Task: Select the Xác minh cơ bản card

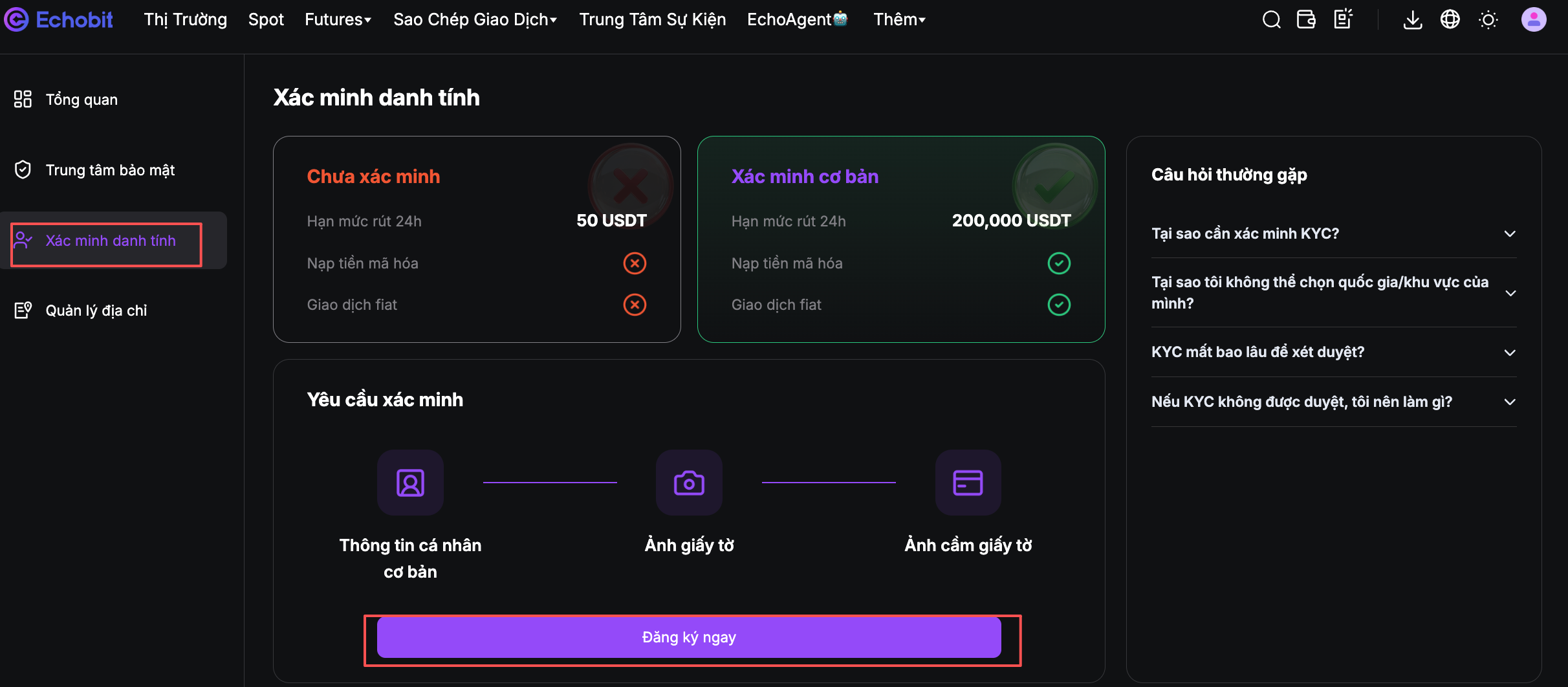Action: click(x=901, y=239)
